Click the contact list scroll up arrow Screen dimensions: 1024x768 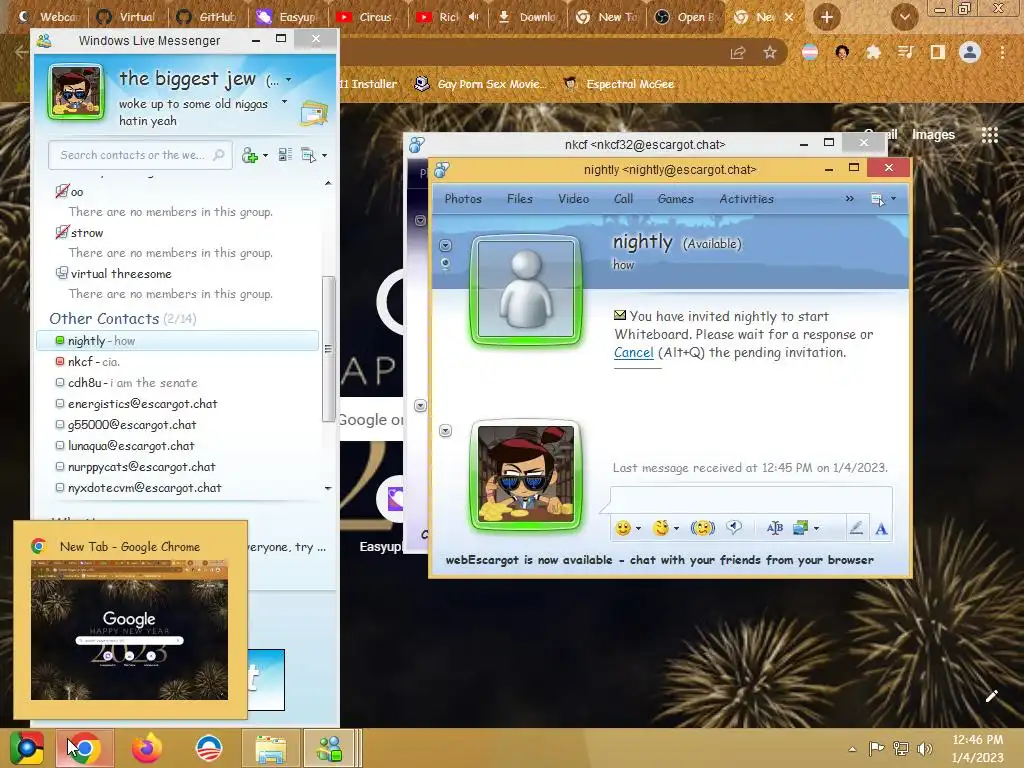328,184
